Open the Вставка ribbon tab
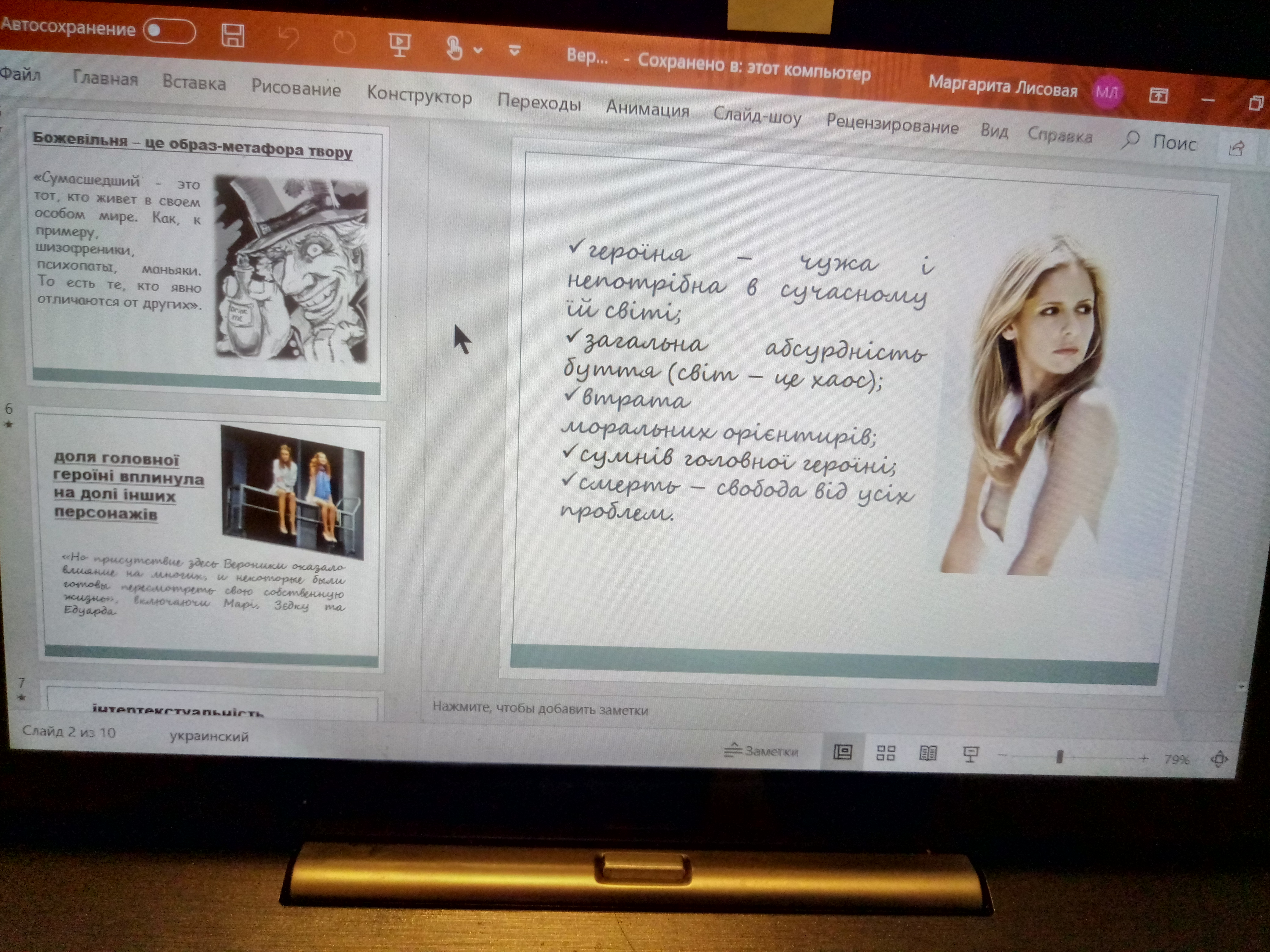This screenshot has height=952, width=1270. [194, 83]
